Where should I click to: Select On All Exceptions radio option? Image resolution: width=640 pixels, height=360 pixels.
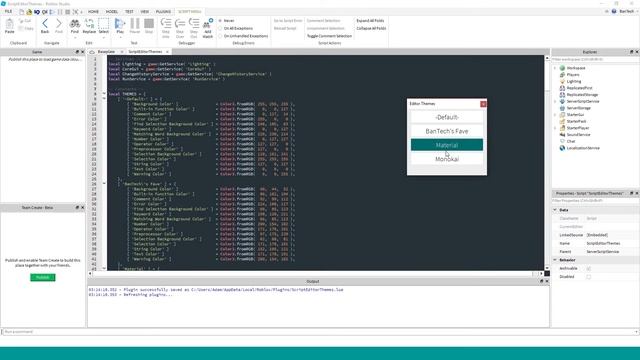tap(220, 28)
